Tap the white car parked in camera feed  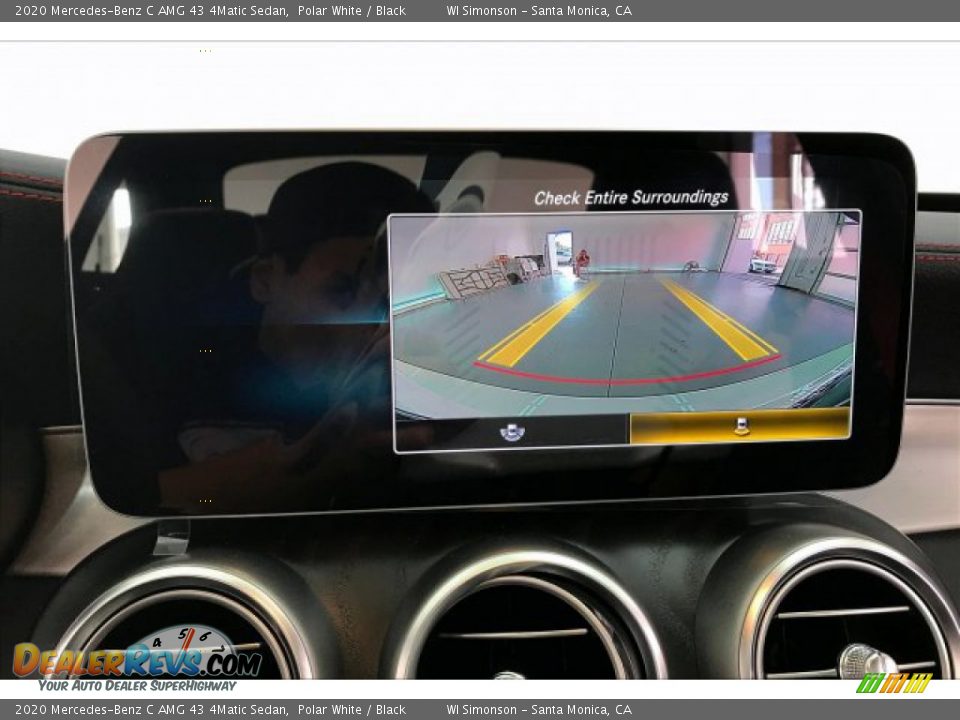pyautogui.click(x=762, y=265)
